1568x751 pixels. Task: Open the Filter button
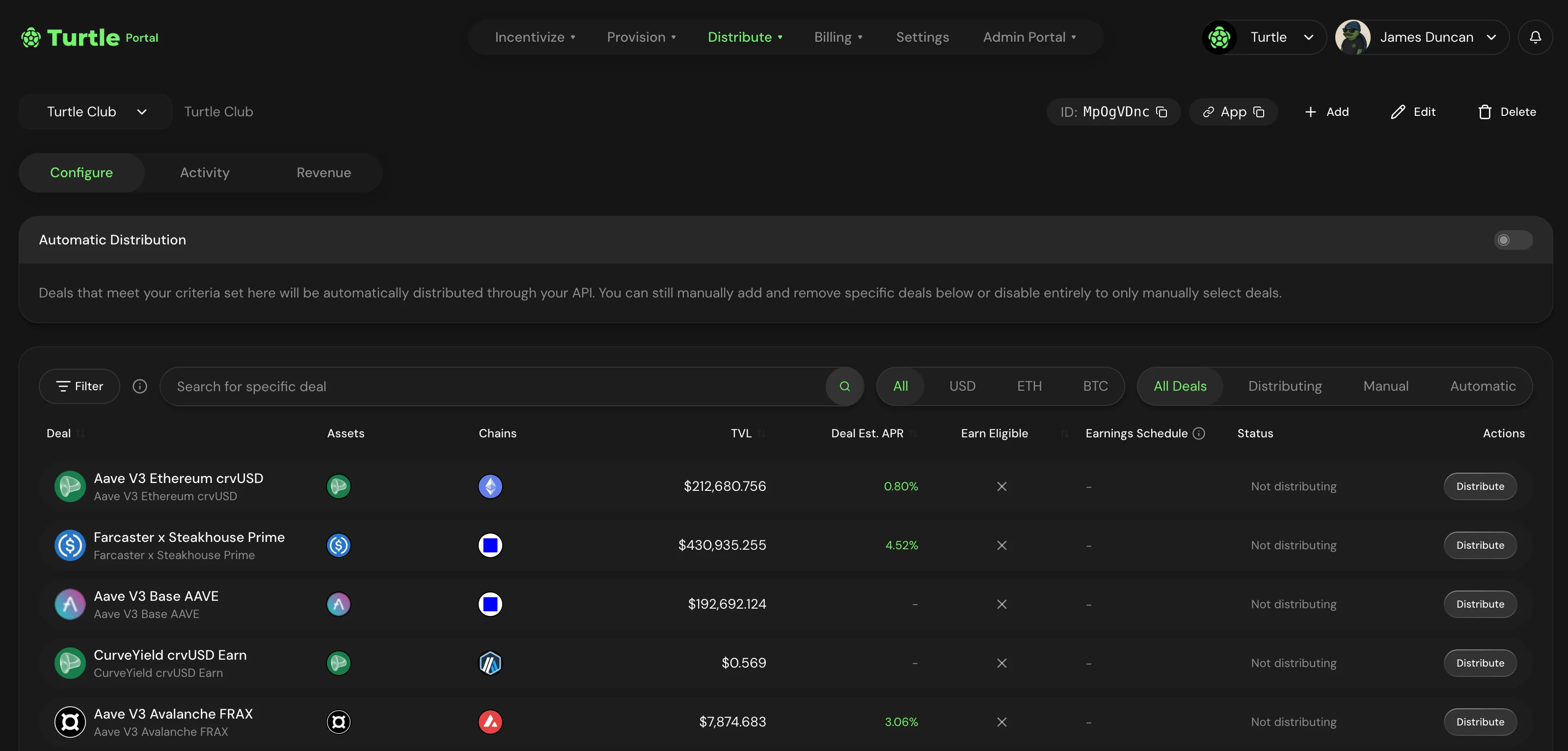(79, 386)
